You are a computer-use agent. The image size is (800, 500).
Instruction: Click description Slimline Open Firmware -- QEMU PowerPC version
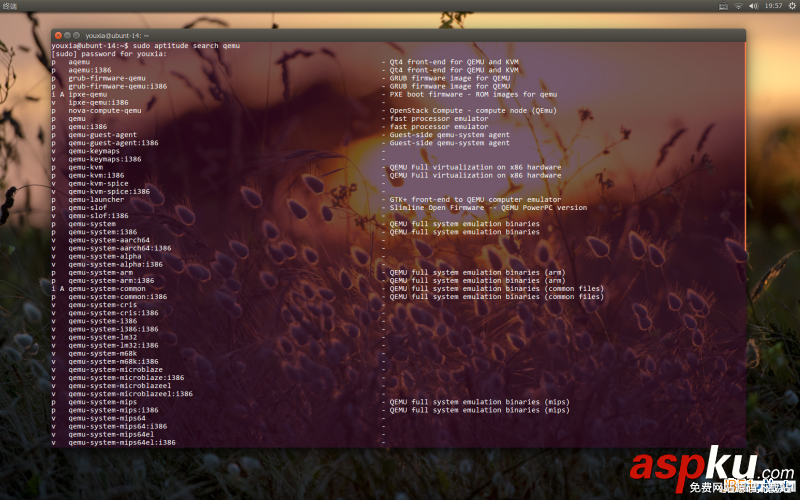pos(488,208)
